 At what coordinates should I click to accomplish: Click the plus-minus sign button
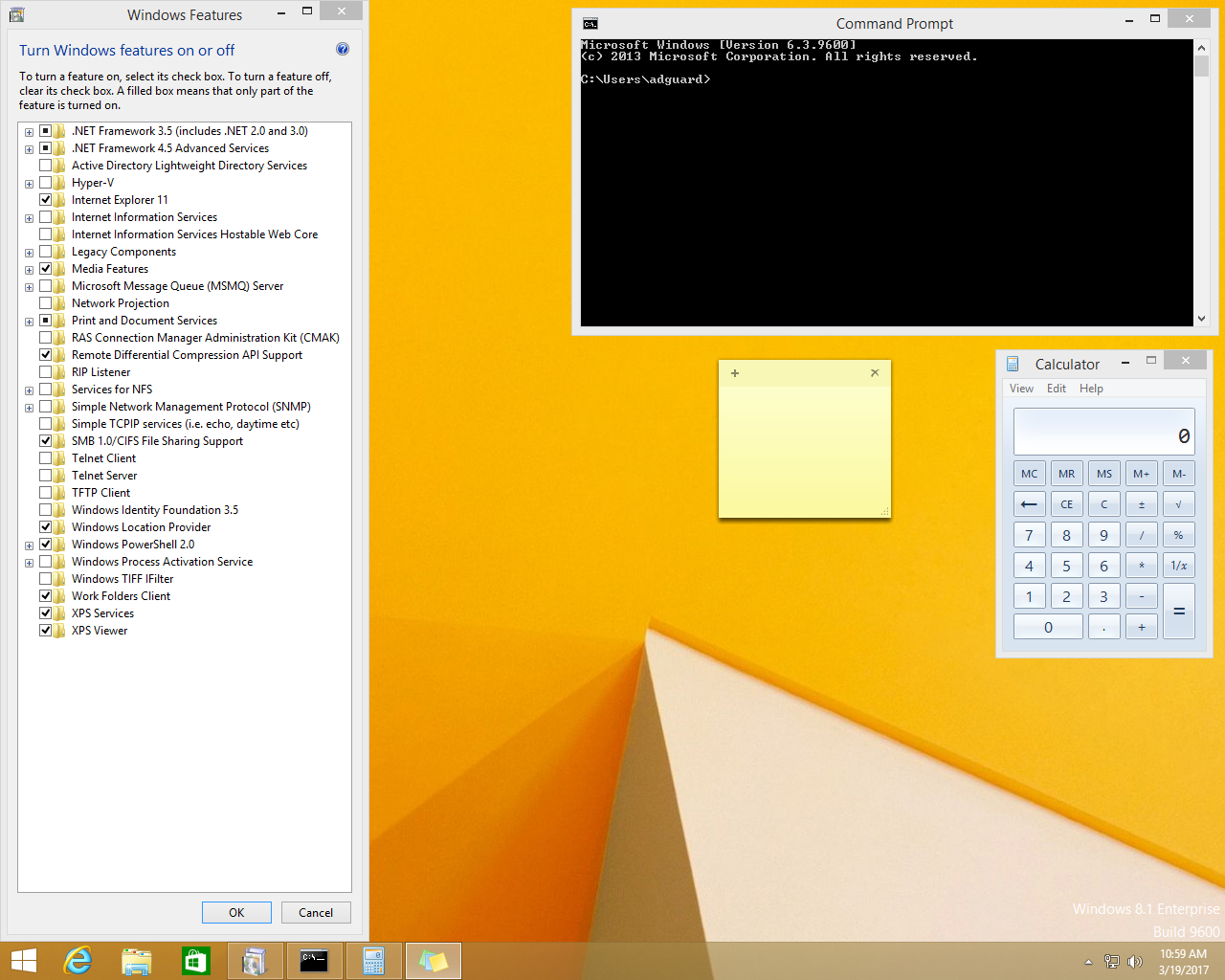pyautogui.click(x=1142, y=504)
